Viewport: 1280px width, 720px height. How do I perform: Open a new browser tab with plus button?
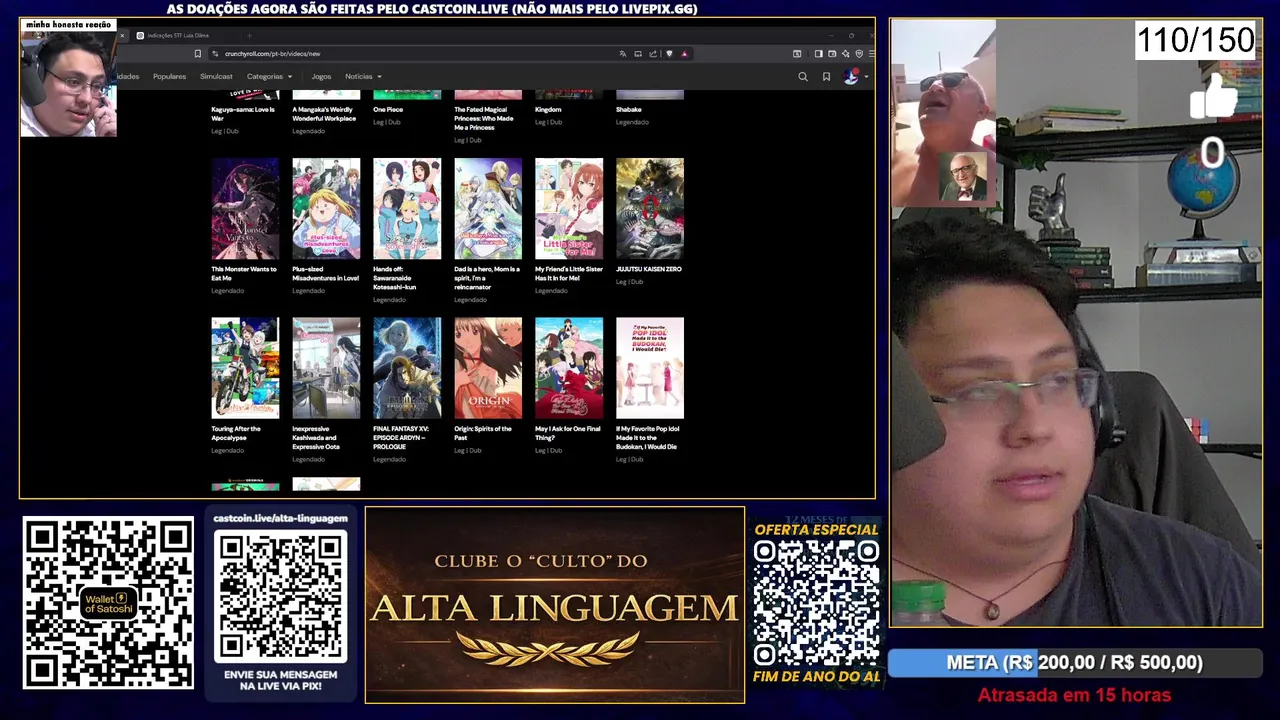pos(250,36)
